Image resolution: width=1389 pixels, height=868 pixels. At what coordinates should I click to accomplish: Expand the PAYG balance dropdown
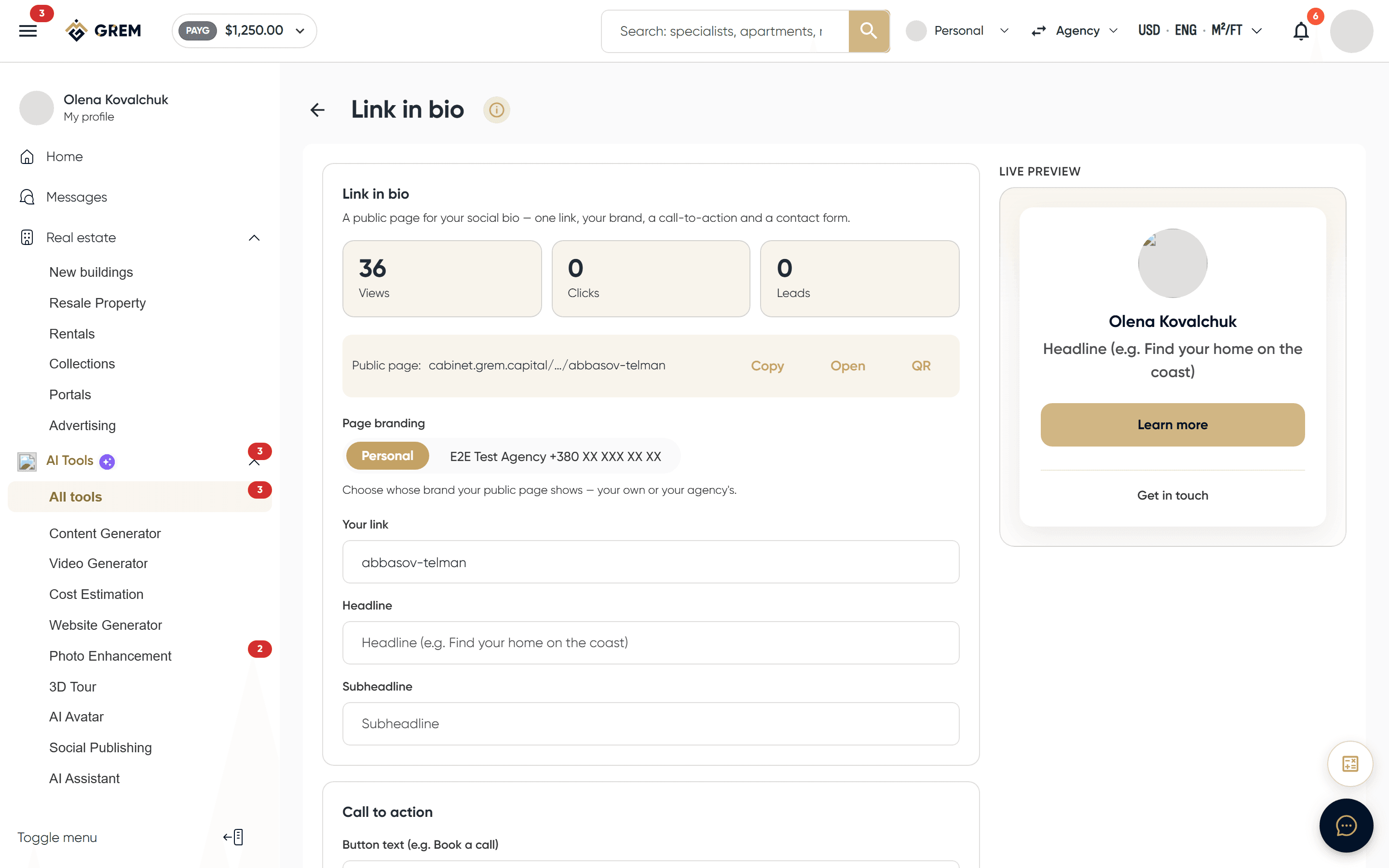click(245, 30)
